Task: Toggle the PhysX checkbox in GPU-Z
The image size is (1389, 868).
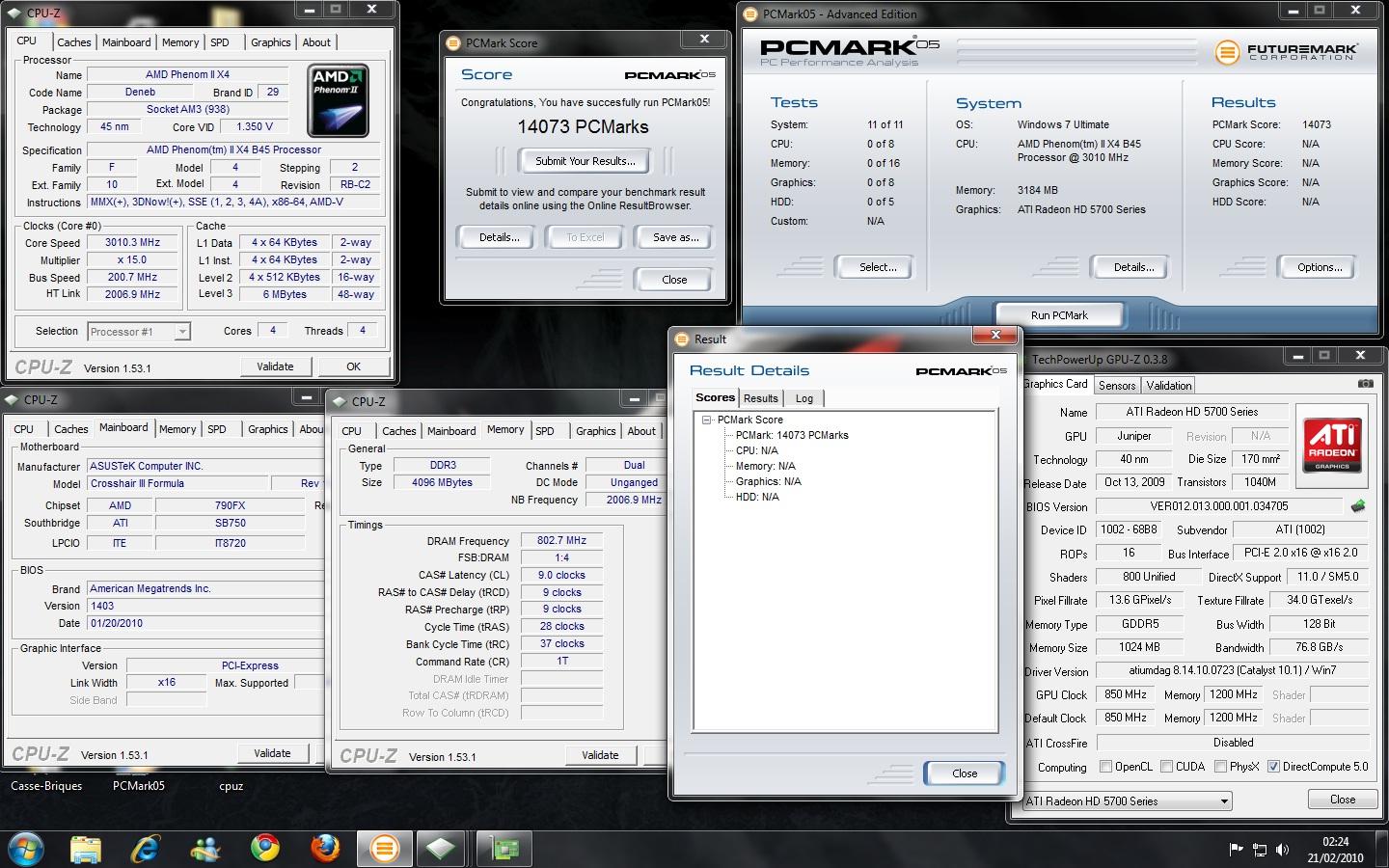Action: 1220,767
